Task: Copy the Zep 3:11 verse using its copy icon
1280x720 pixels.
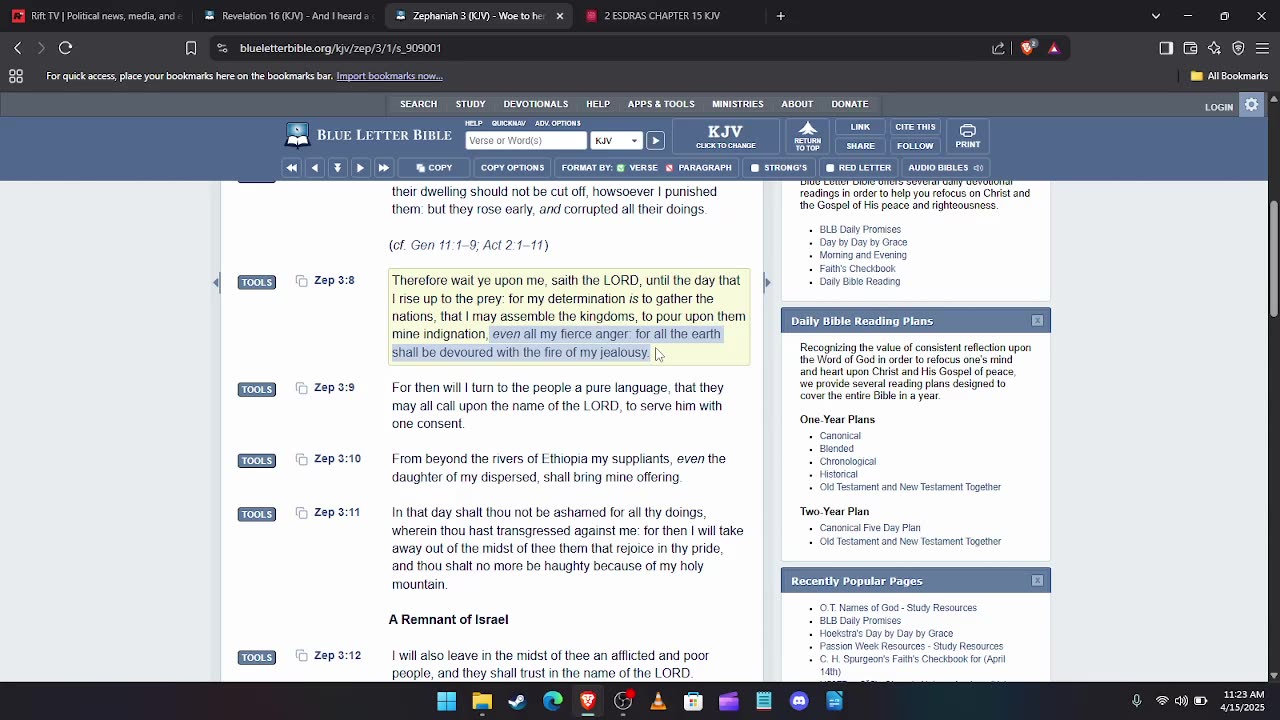Action: pyautogui.click(x=301, y=513)
